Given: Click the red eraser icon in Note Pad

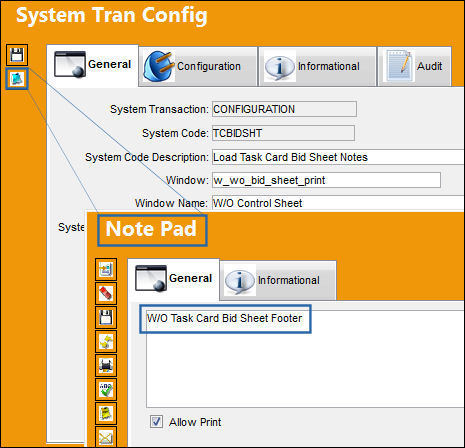Looking at the screenshot, I should point(106,294).
